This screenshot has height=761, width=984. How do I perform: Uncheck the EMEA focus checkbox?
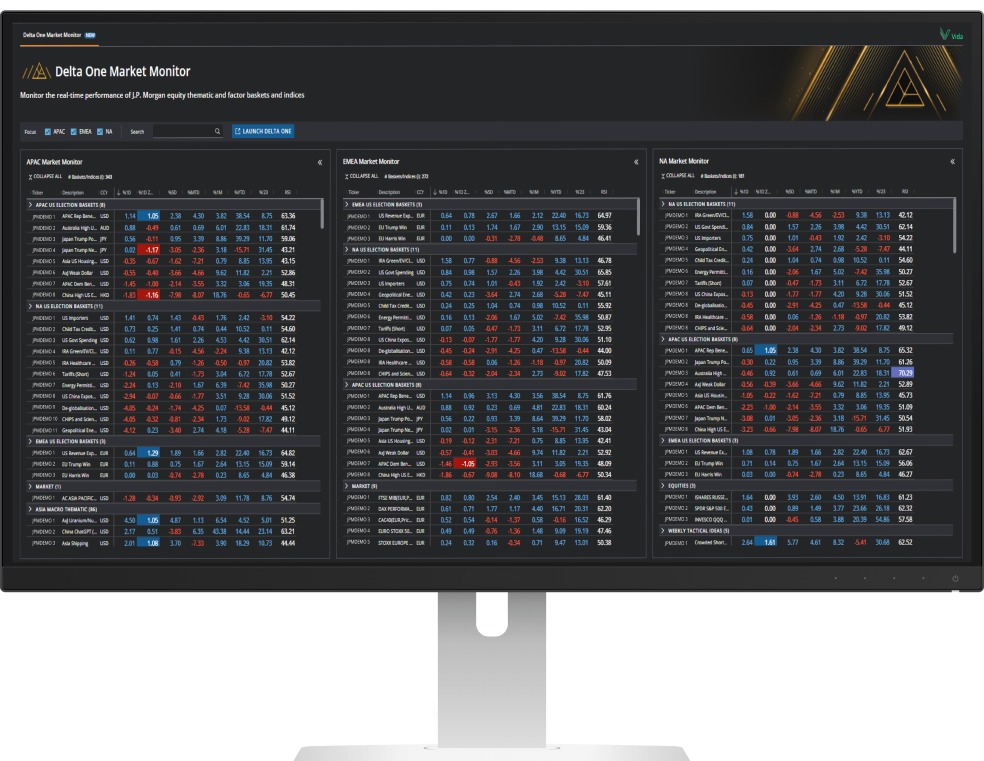point(74,131)
